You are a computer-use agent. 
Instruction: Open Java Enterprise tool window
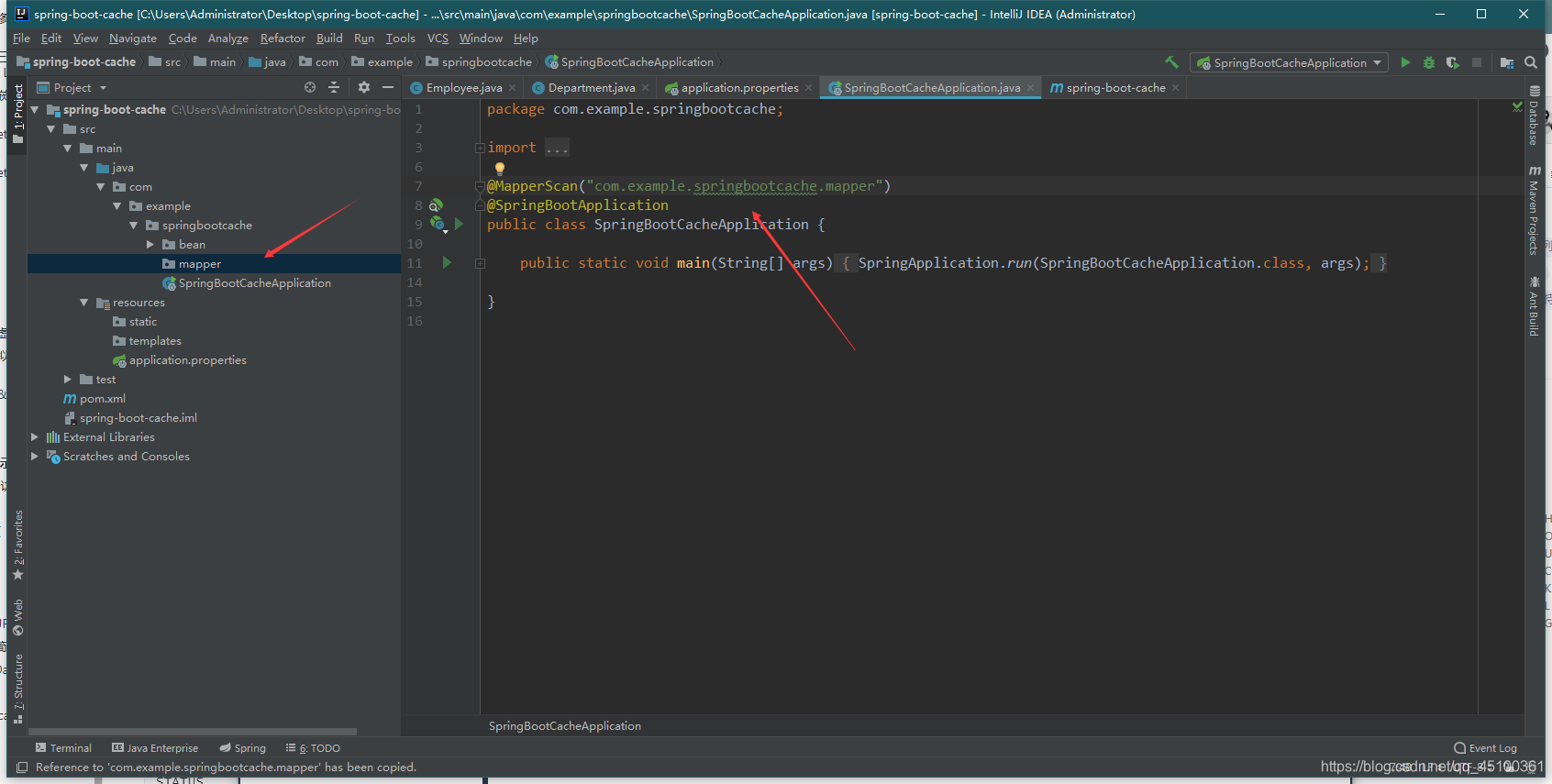pyautogui.click(x=154, y=748)
